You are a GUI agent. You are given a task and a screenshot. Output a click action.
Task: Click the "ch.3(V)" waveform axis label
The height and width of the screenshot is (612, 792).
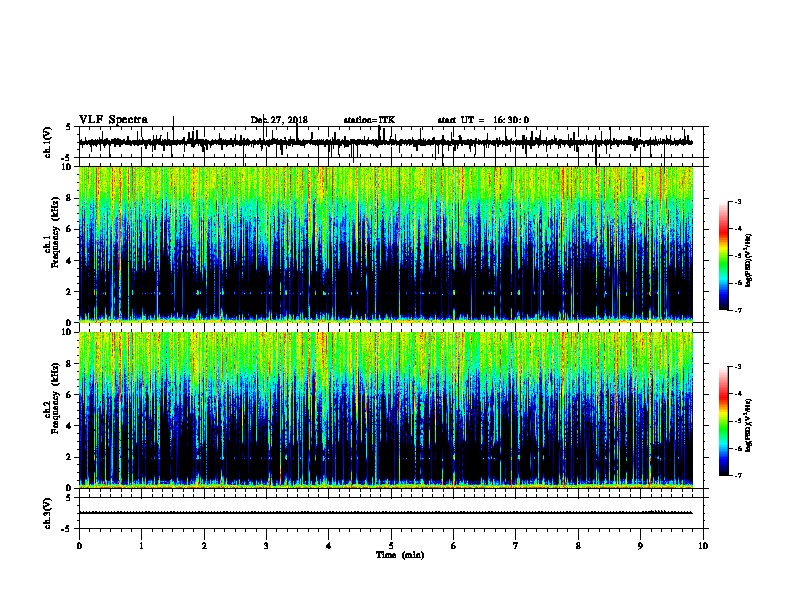[47, 513]
